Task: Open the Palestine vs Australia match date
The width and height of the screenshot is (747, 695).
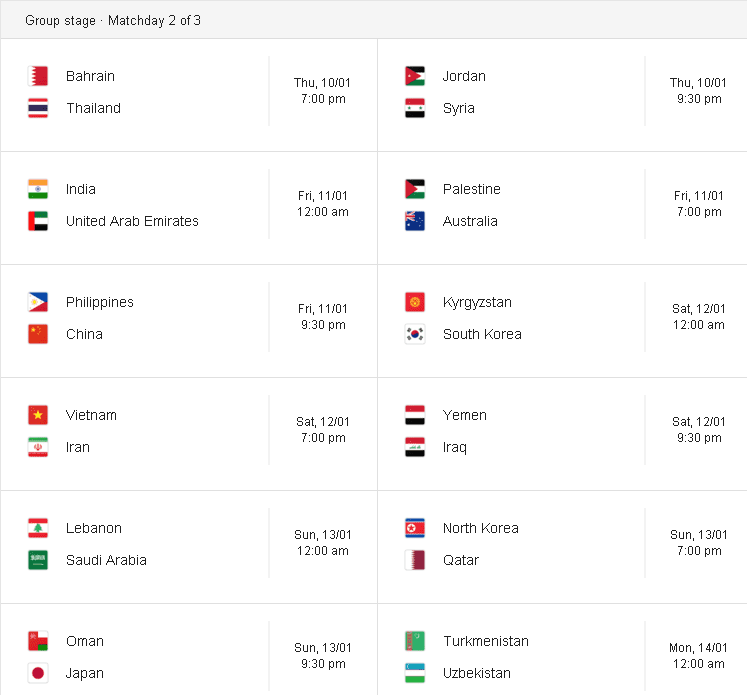Action: click(x=698, y=196)
